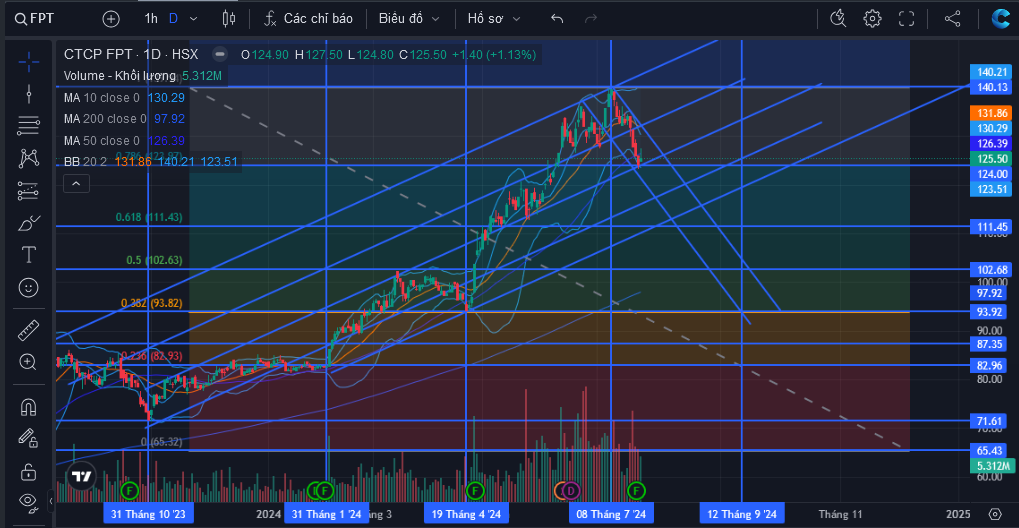
Task: Click the 12 Tháng 9 '24 date label
Action: 742,514
